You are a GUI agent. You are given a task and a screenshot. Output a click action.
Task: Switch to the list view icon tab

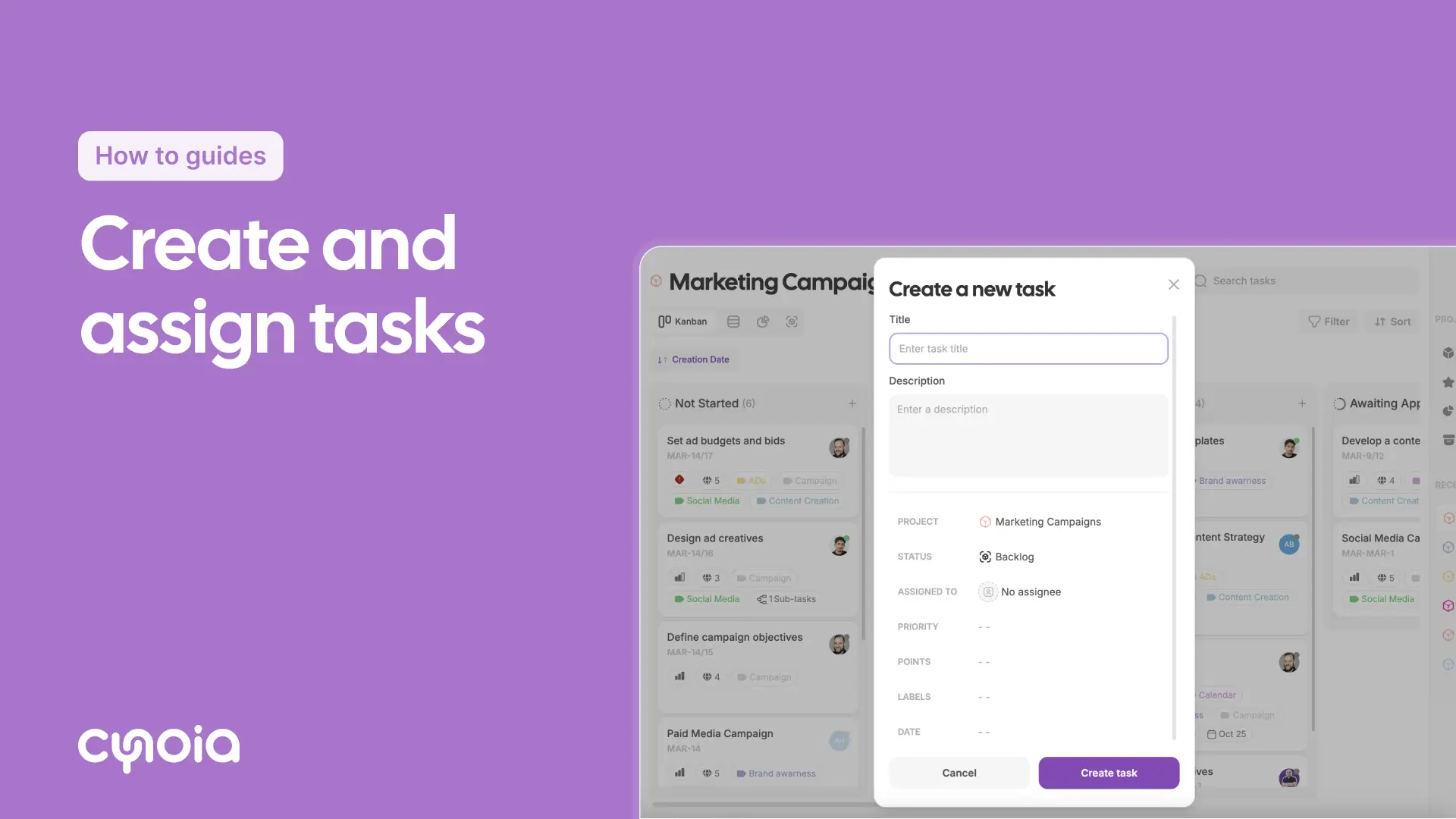(x=733, y=322)
